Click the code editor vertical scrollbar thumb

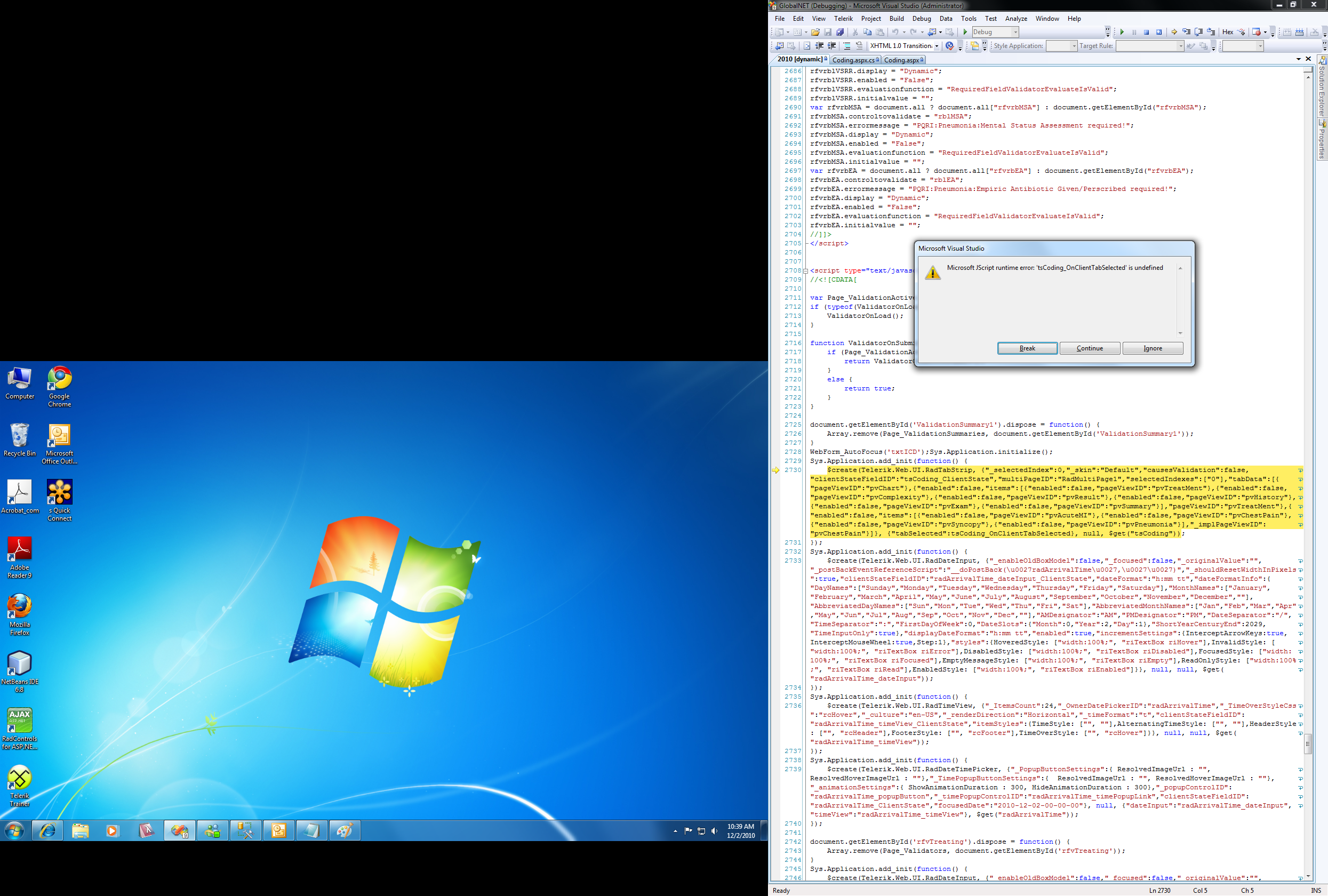point(1307,744)
